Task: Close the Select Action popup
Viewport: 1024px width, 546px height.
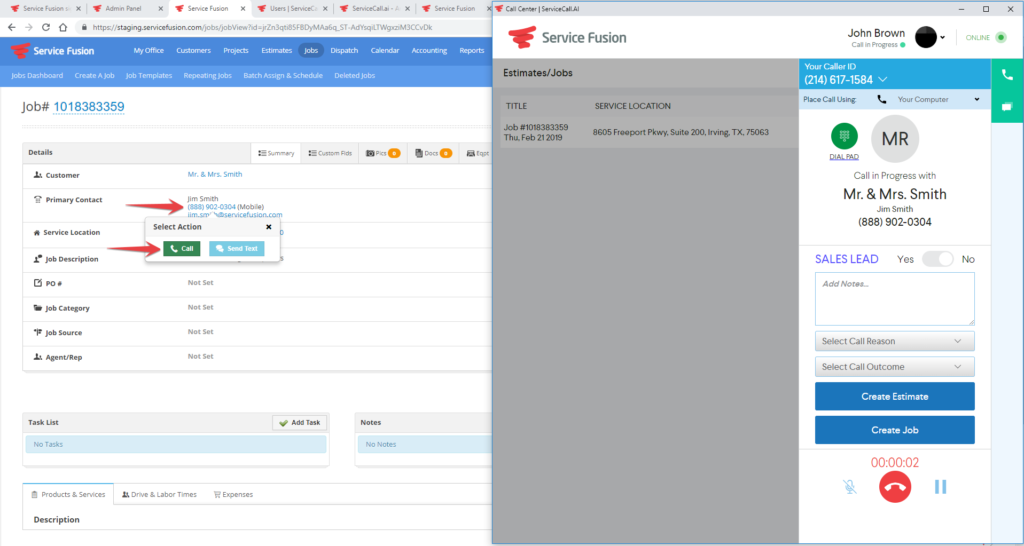Action: (268, 227)
